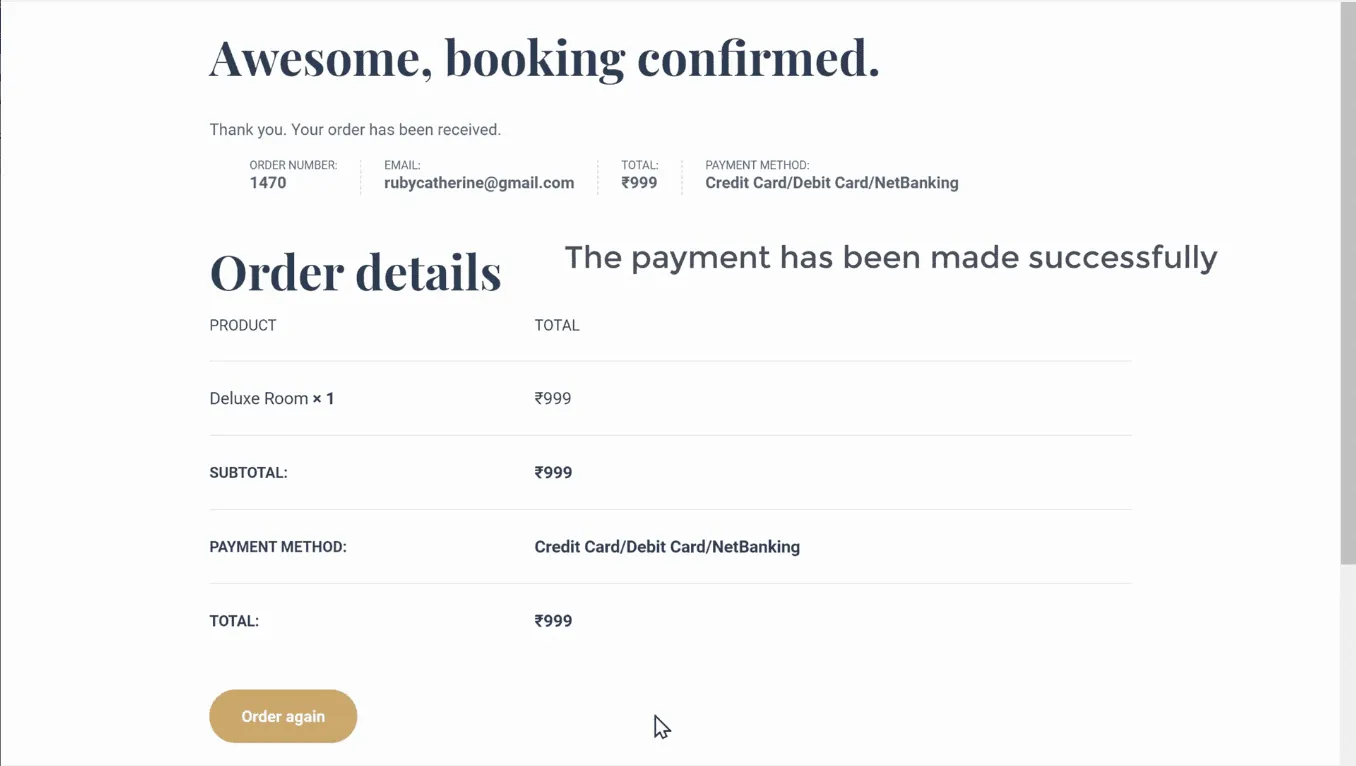This screenshot has width=1356, height=766.
Task: Click the Order details heading
Action: [x=355, y=272]
